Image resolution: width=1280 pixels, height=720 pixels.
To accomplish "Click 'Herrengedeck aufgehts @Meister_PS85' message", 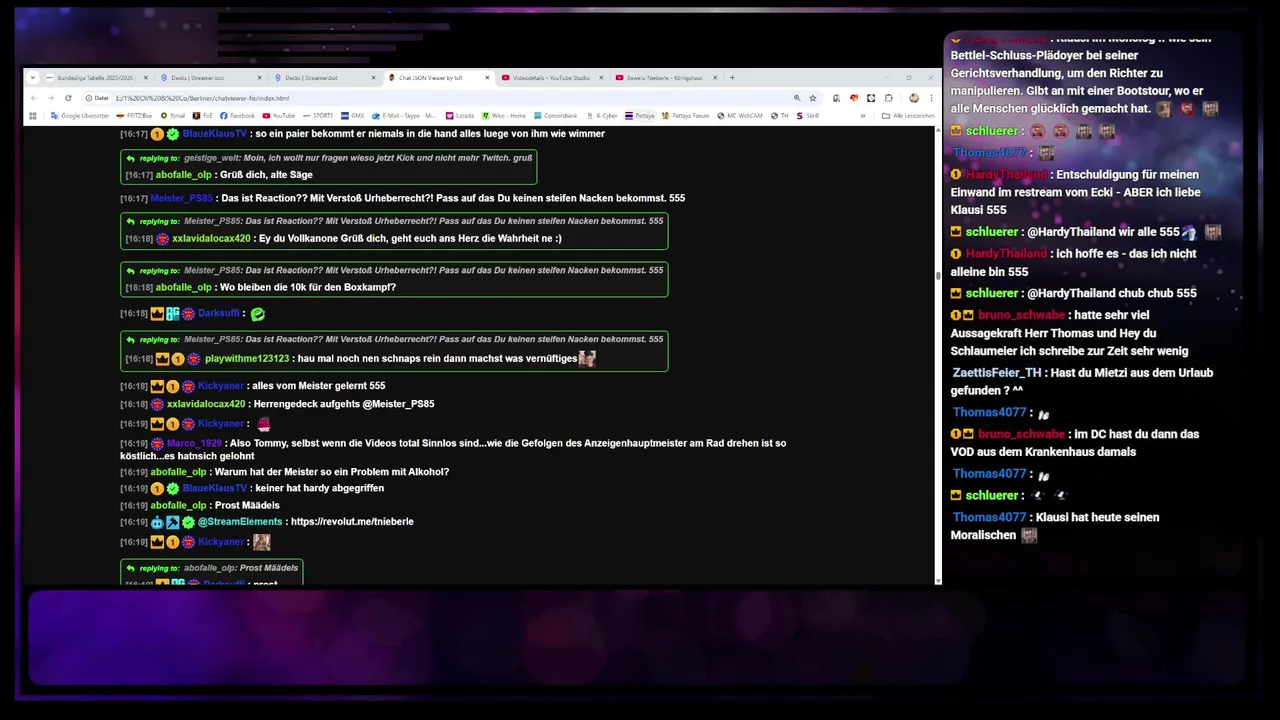I will pyautogui.click(x=344, y=404).
